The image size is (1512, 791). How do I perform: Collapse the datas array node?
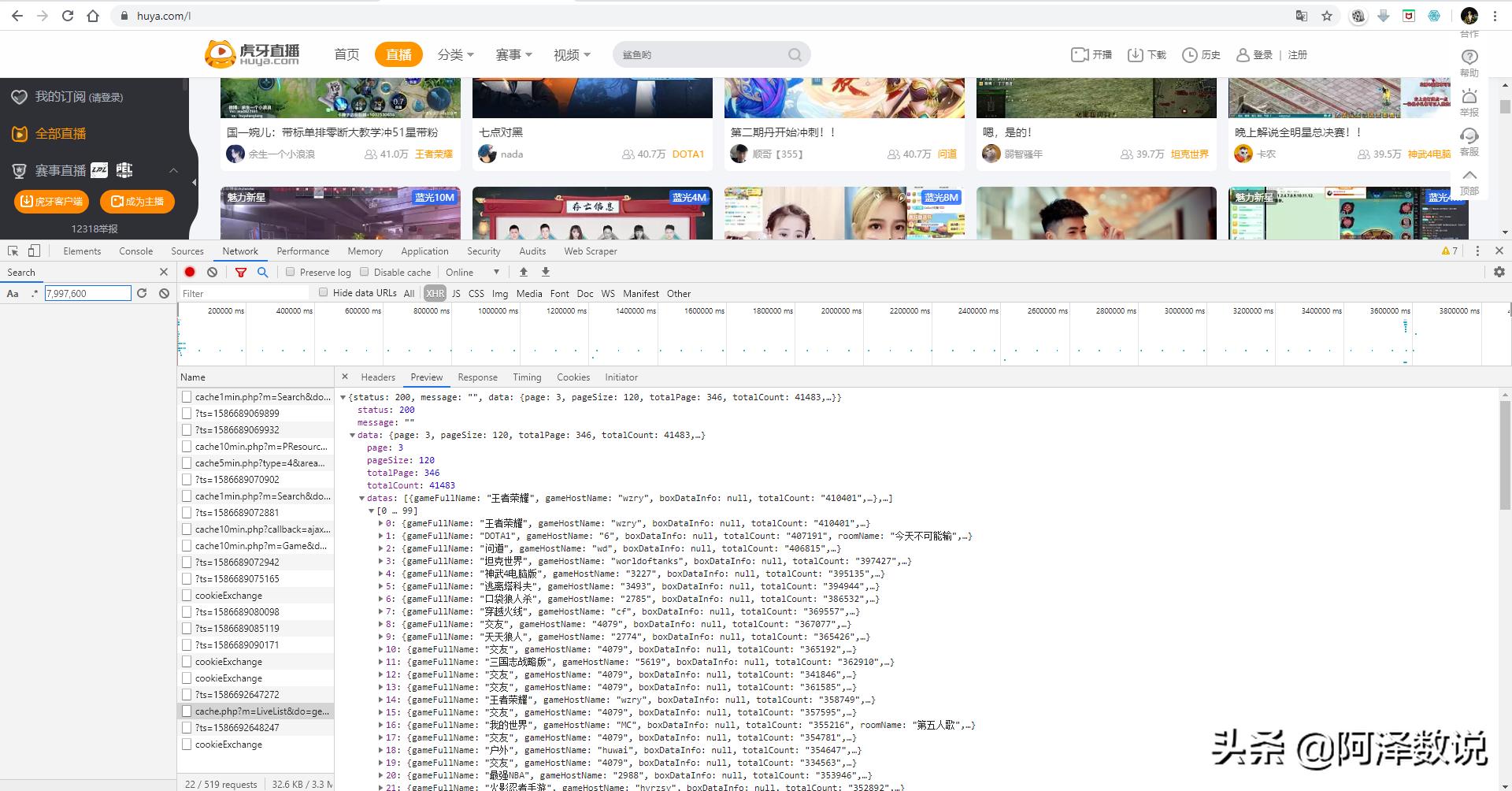[x=361, y=498]
